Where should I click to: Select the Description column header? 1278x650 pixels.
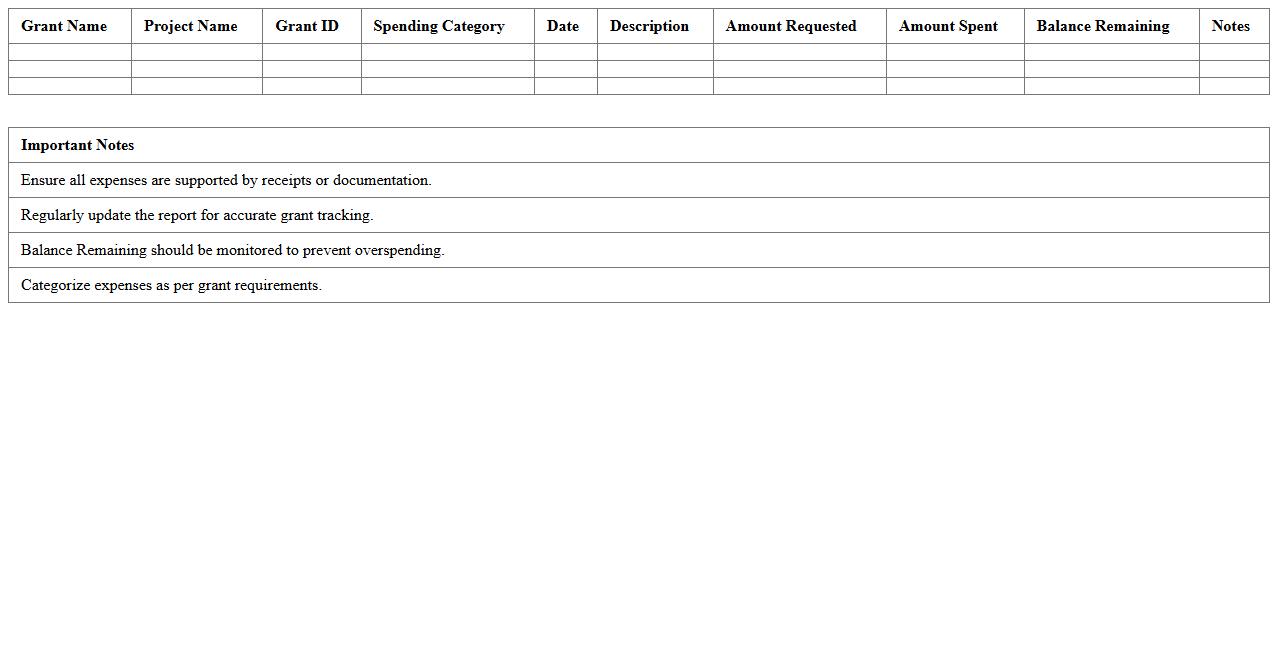(x=649, y=26)
